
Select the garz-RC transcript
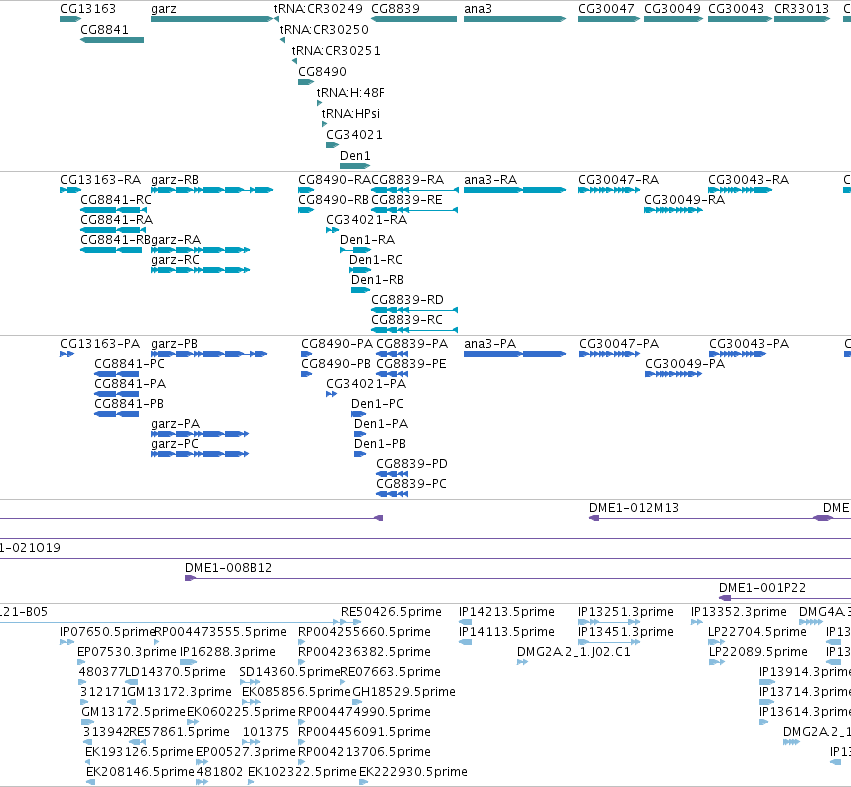click(200, 270)
